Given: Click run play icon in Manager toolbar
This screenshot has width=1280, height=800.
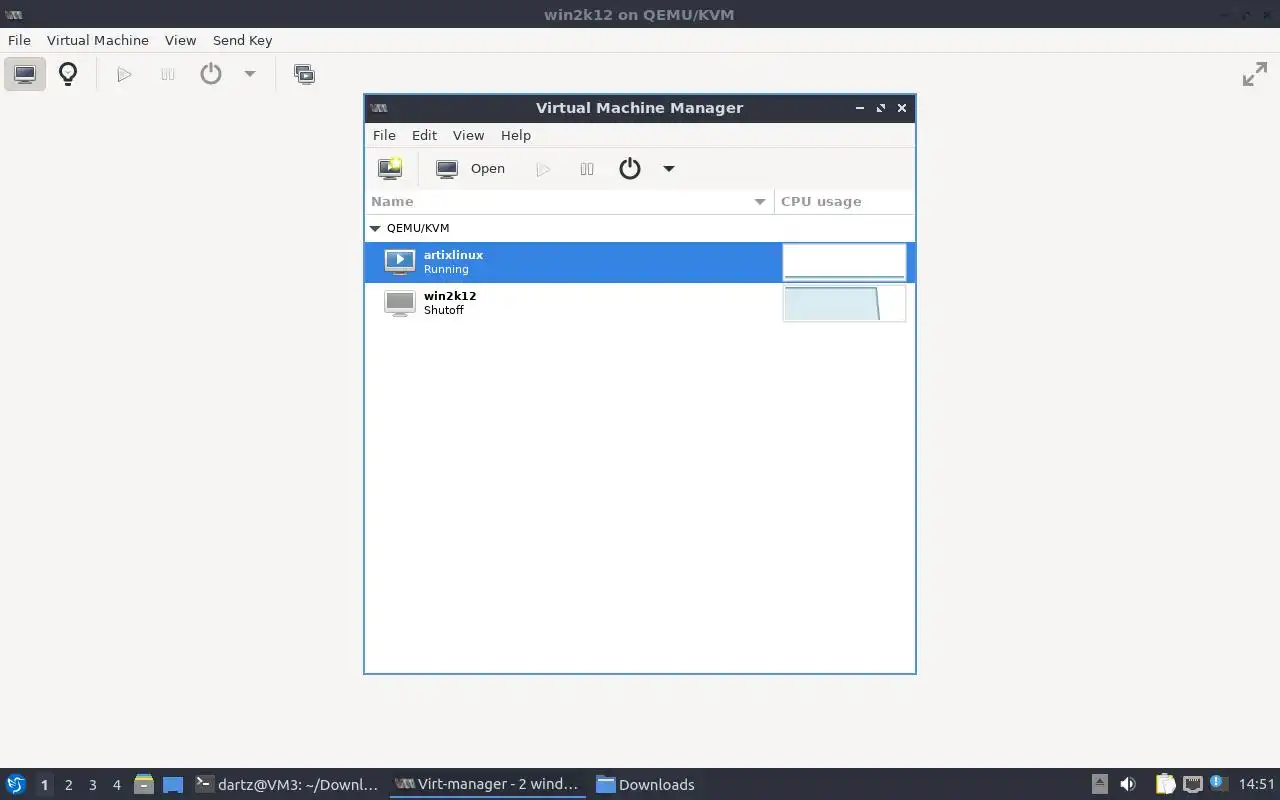Looking at the screenshot, I should [x=543, y=169].
